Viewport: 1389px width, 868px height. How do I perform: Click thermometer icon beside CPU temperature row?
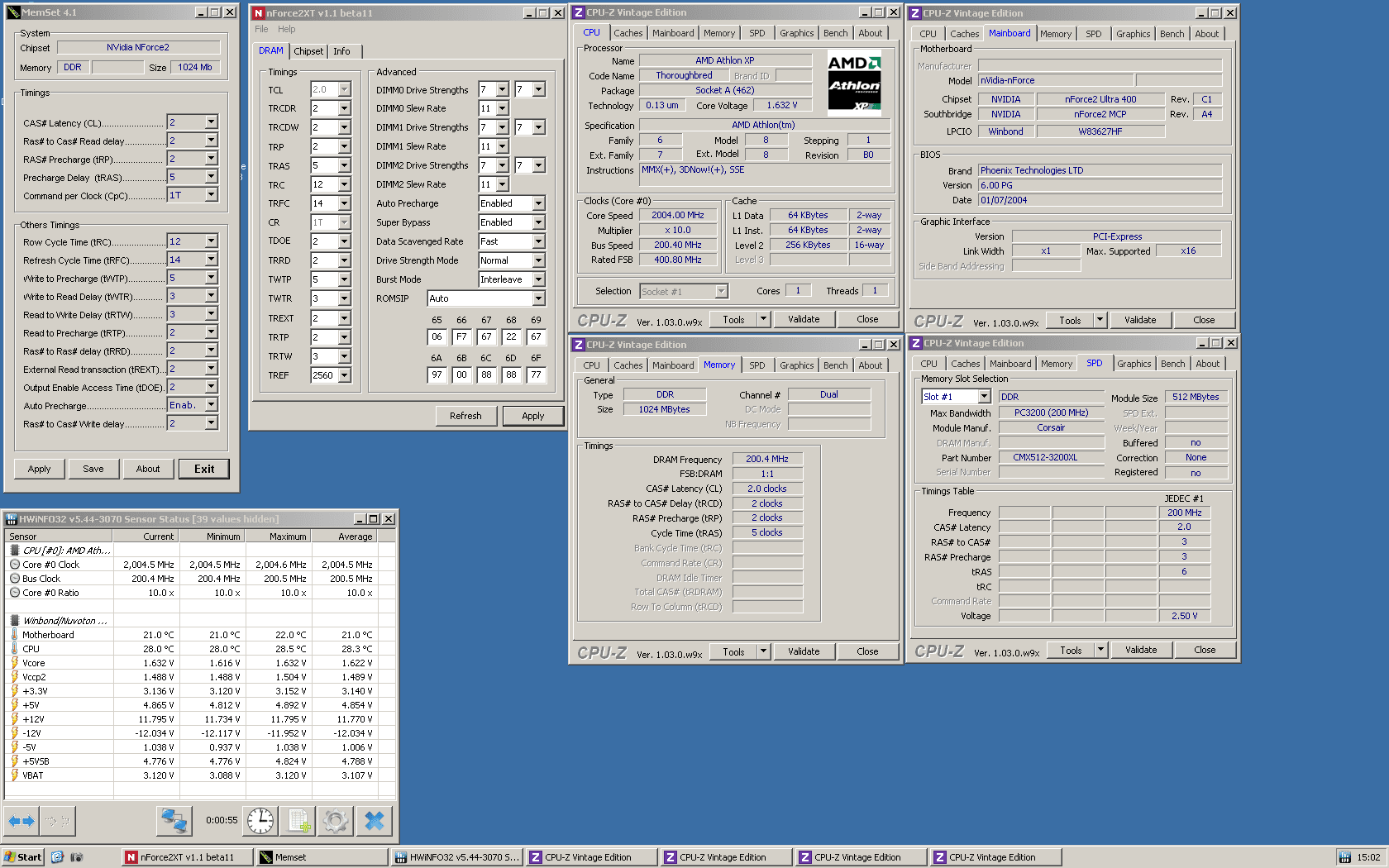(x=14, y=649)
